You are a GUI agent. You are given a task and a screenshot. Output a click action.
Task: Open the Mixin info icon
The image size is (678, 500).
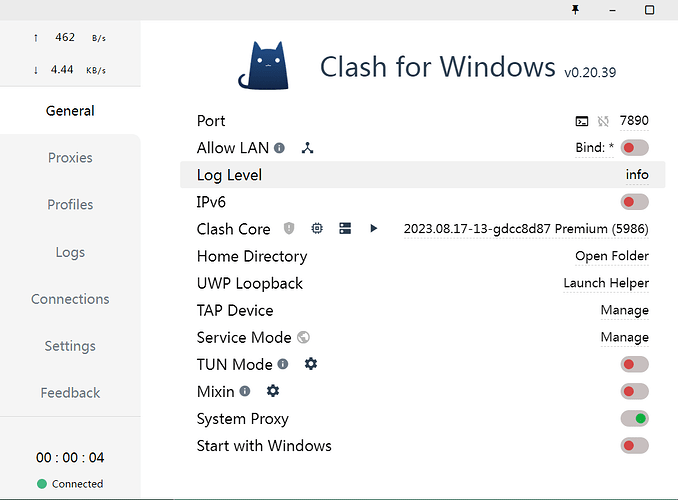point(245,391)
